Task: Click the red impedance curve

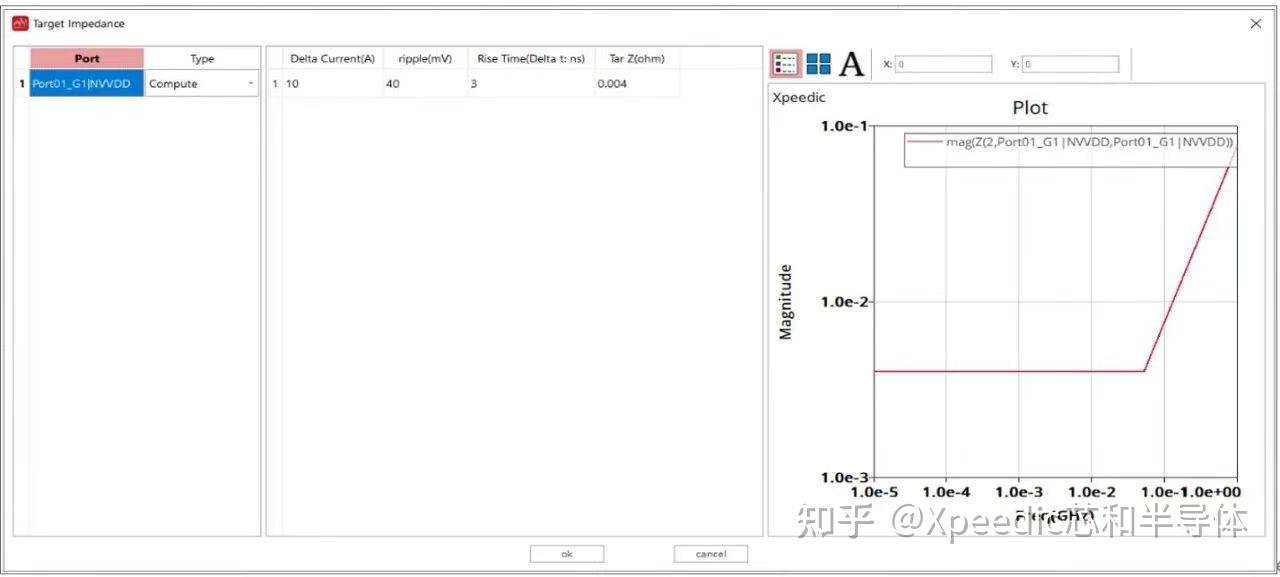Action: [1000, 370]
